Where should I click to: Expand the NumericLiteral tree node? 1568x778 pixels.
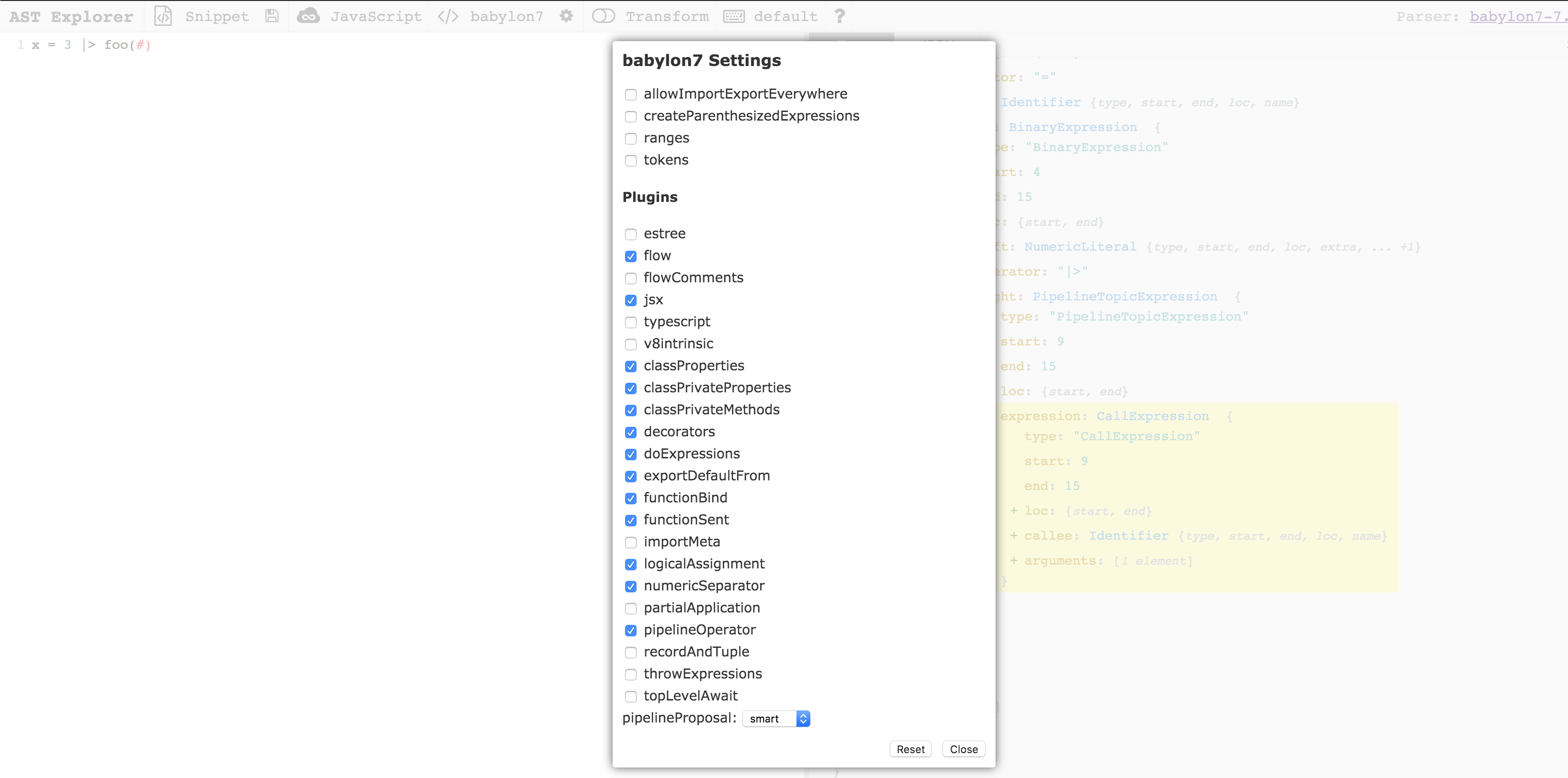click(x=1080, y=247)
